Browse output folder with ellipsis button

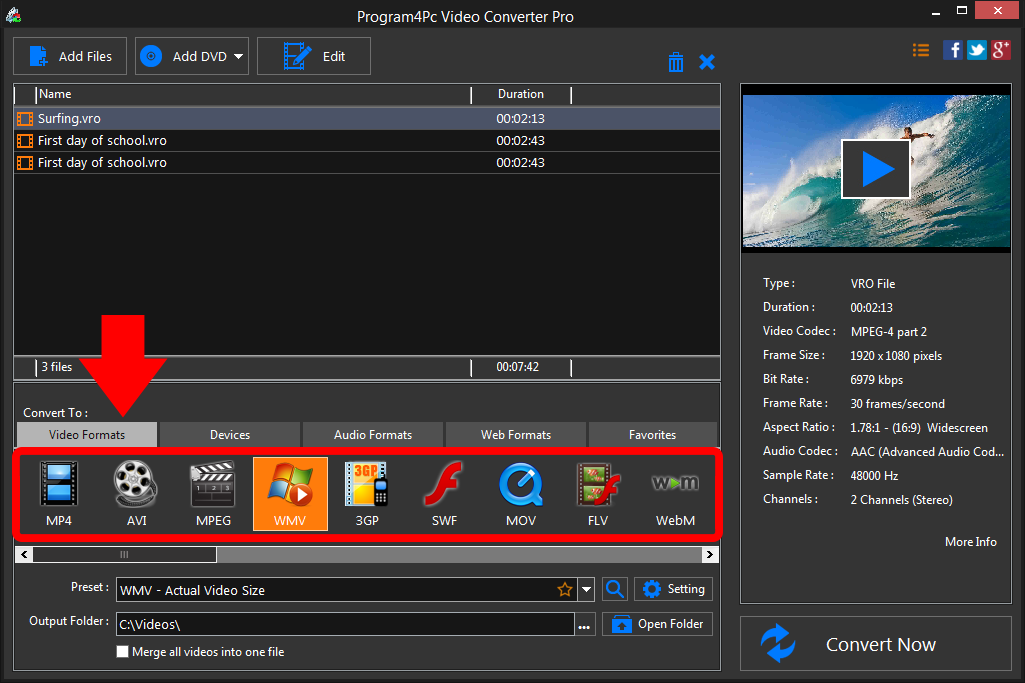585,625
